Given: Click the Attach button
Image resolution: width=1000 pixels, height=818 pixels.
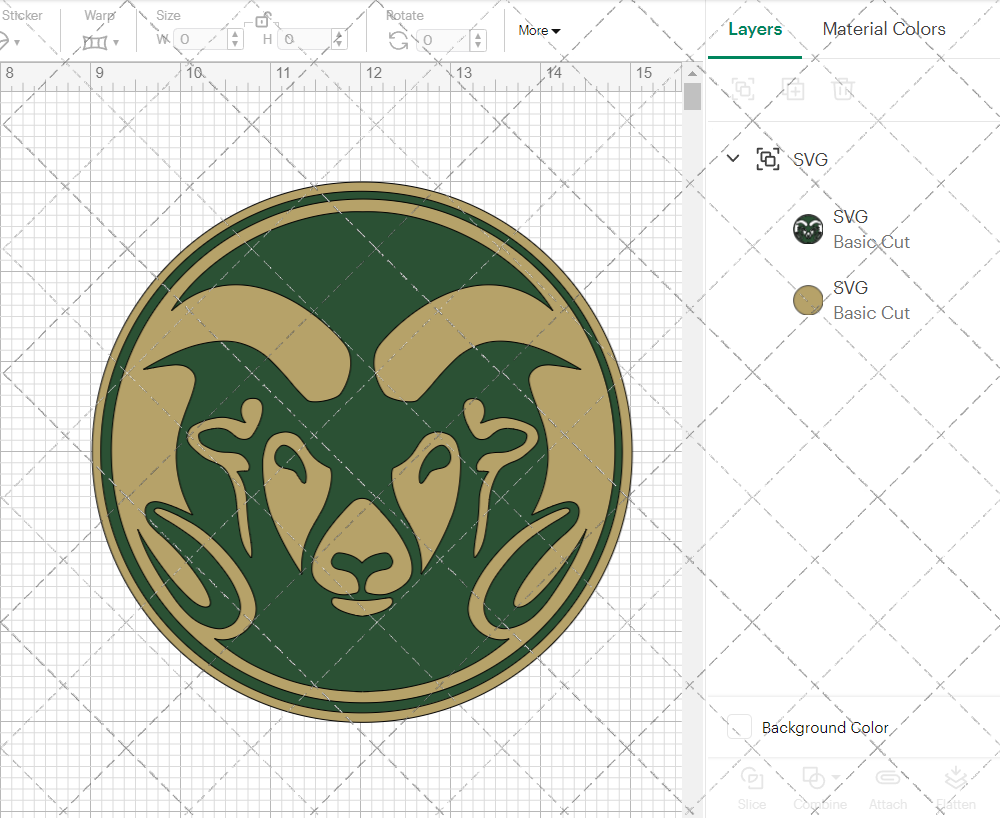Looking at the screenshot, I should [888, 789].
